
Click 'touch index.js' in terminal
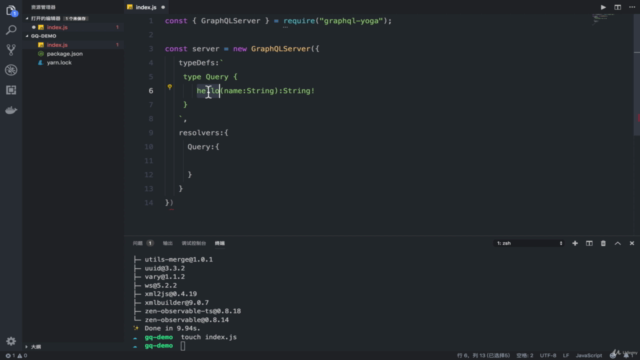tap(209, 337)
